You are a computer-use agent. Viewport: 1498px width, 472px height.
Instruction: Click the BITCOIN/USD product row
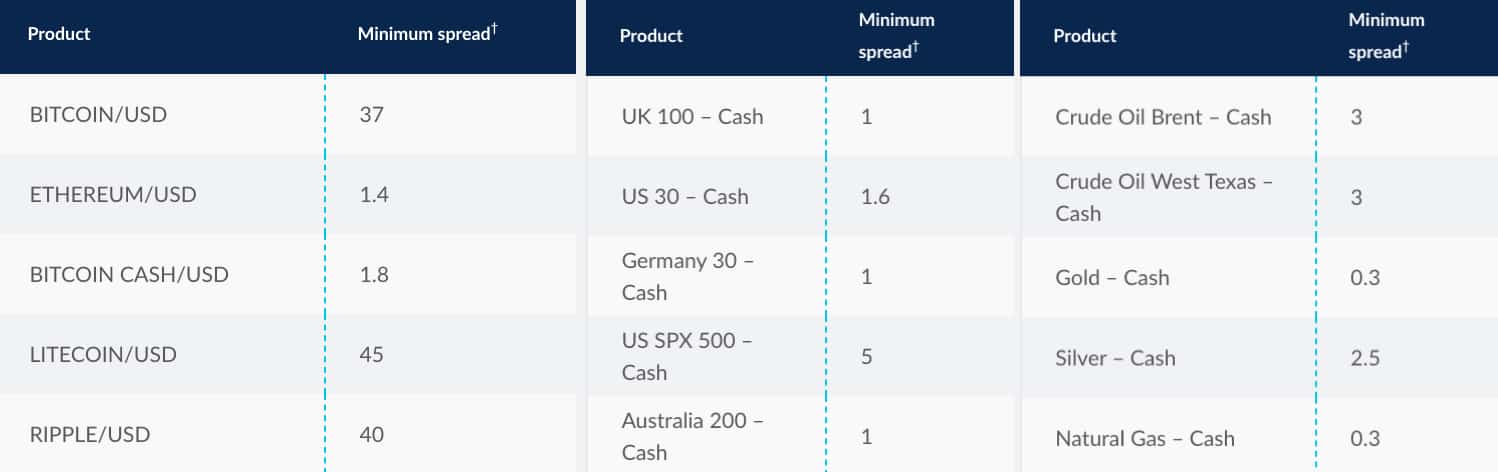pos(98,114)
